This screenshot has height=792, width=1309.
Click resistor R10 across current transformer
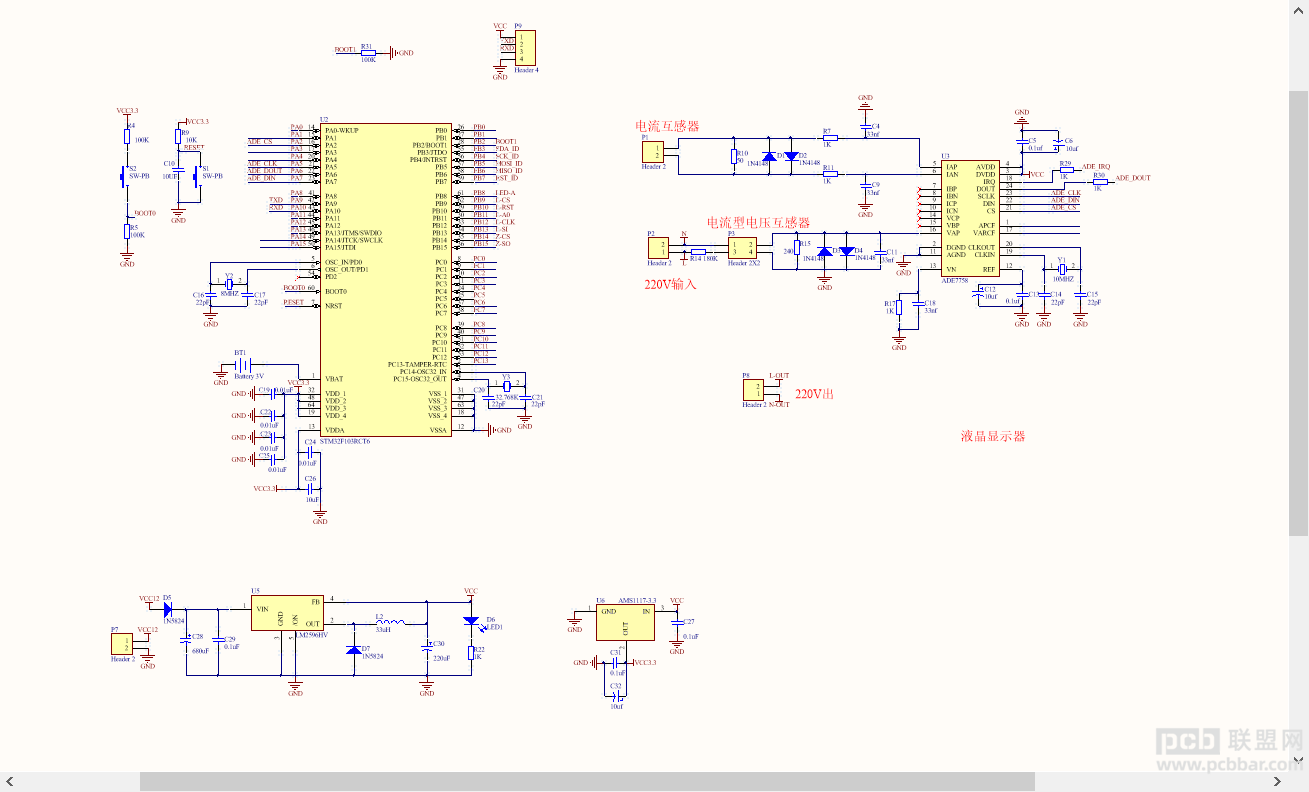[735, 157]
